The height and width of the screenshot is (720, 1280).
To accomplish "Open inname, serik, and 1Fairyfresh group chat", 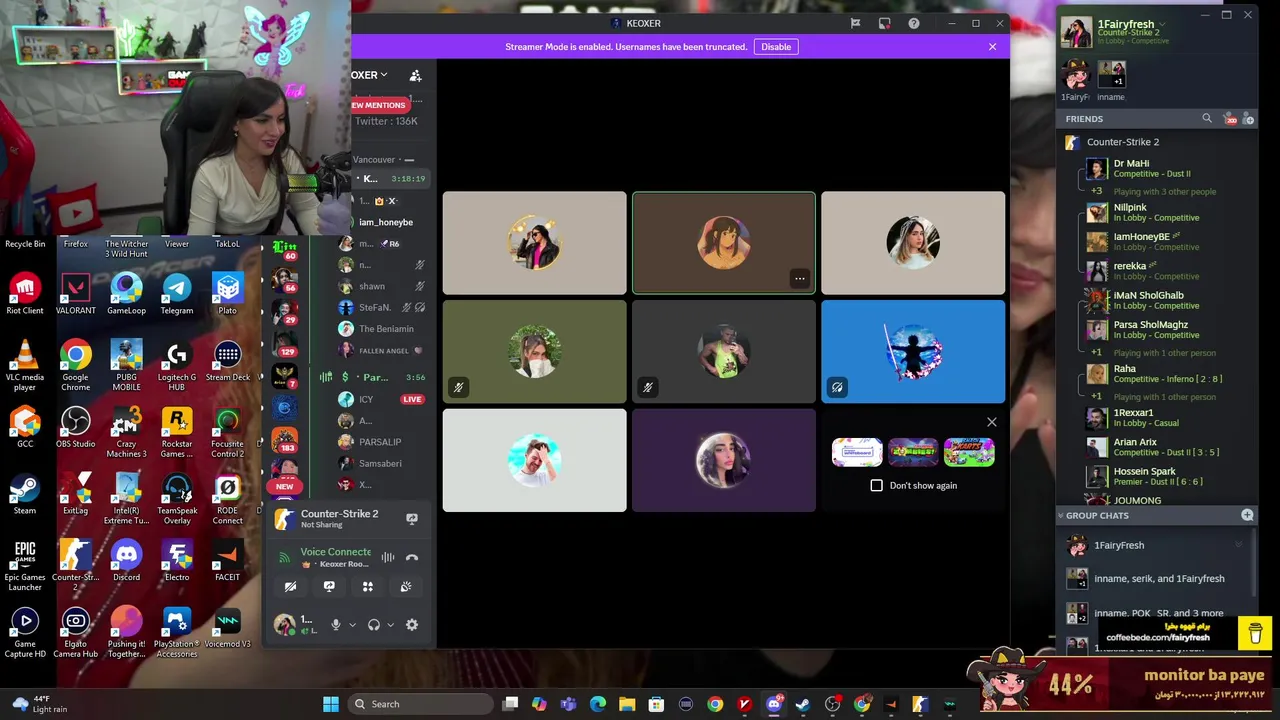I will 1158,578.
